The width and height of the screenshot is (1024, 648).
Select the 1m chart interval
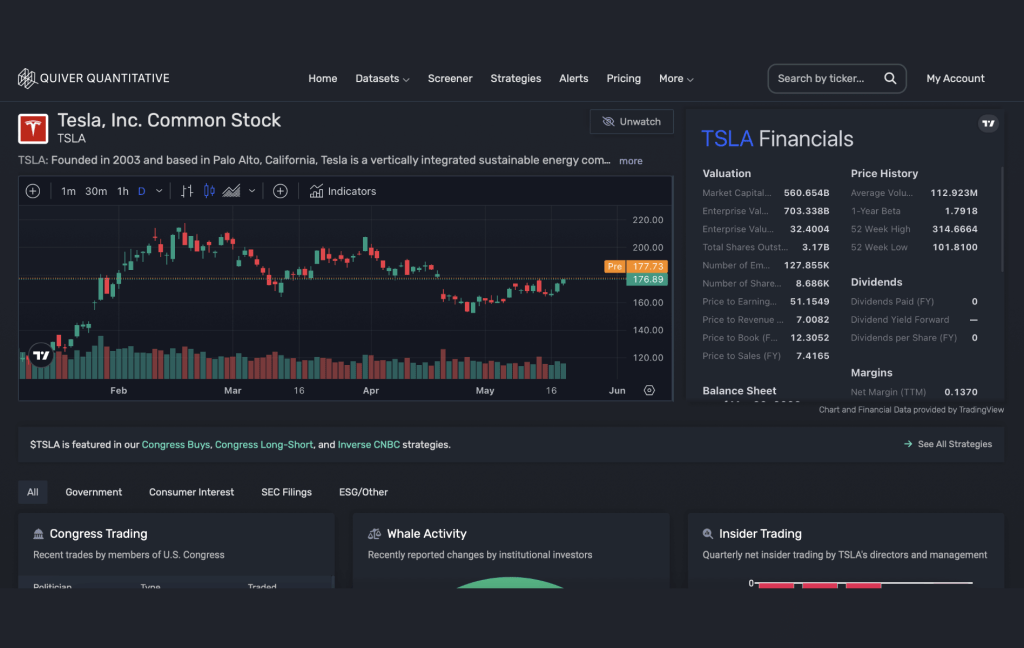(x=68, y=191)
